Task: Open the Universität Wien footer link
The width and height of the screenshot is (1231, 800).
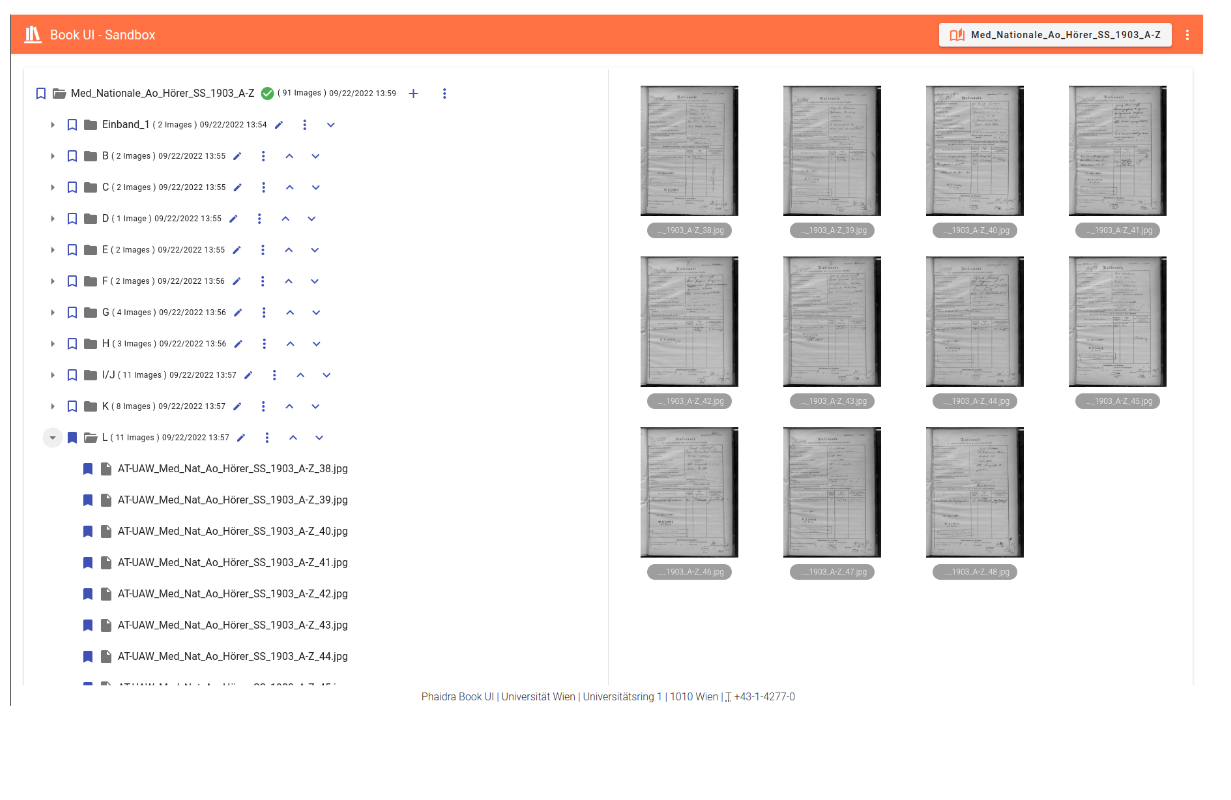Action: click(538, 697)
